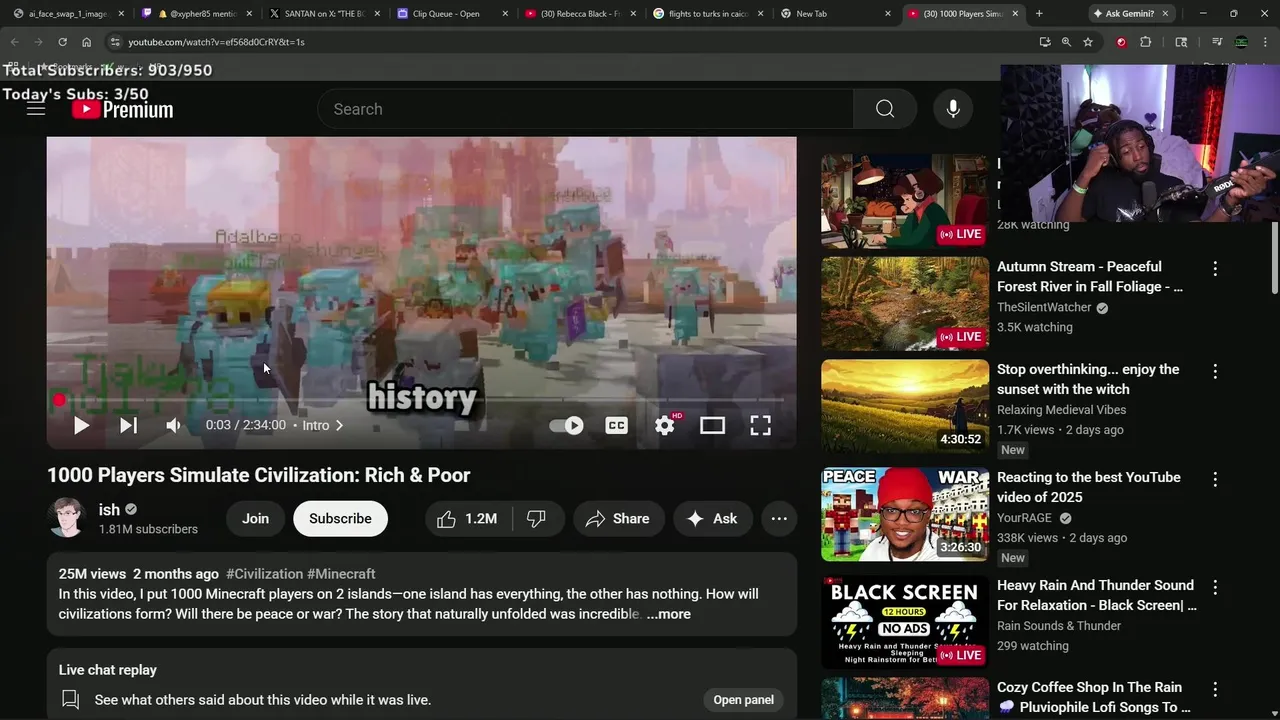The width and height of the screenshot is (1280, 720).
Task: Toggle the autoplay switch in player
Action: pyautogui.click(x=567, y=425)
